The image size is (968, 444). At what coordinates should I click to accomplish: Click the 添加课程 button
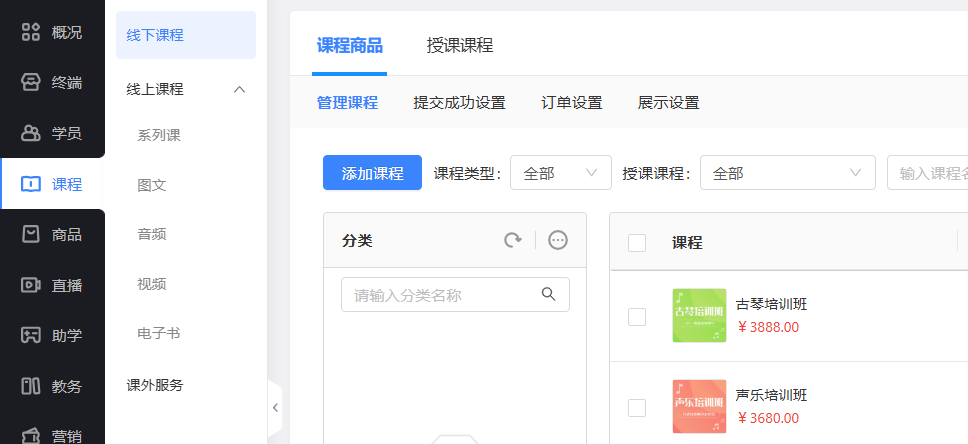pyautogui.click(x=372, y=173)
